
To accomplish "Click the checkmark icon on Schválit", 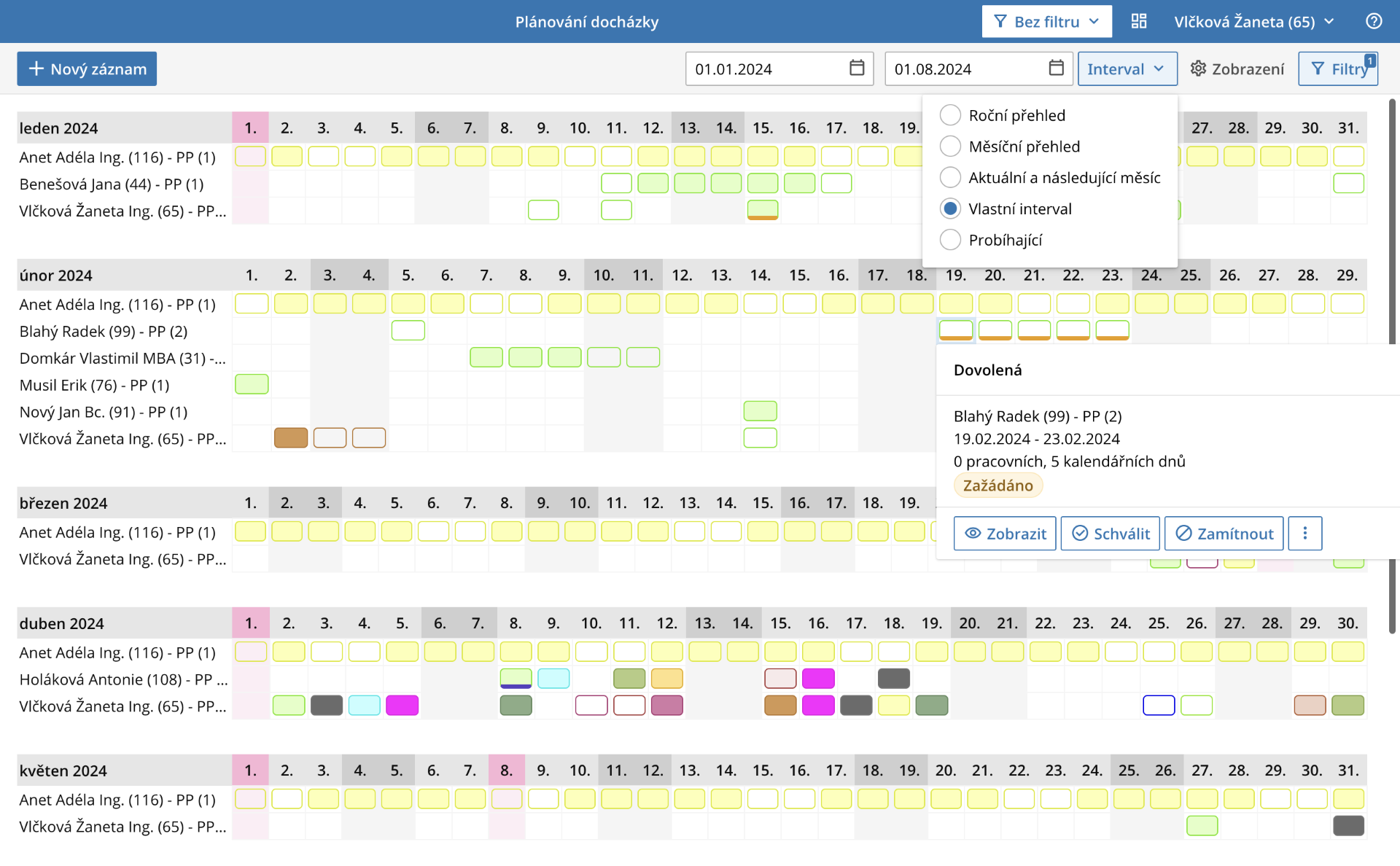I will point(1080,534).
